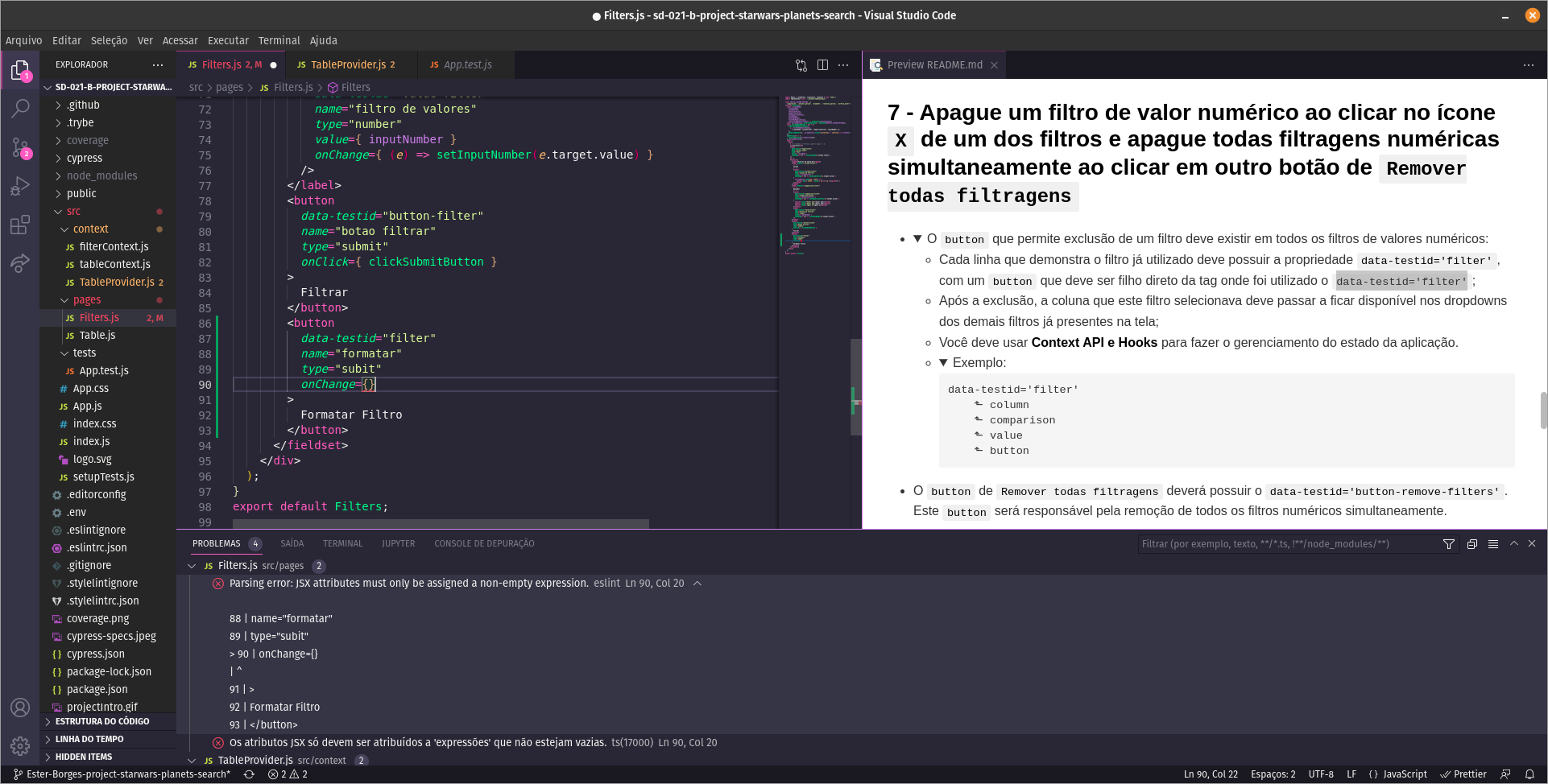Open the Terminal menu in menu bar
1548x784 pixels.
tap(279, 40)
